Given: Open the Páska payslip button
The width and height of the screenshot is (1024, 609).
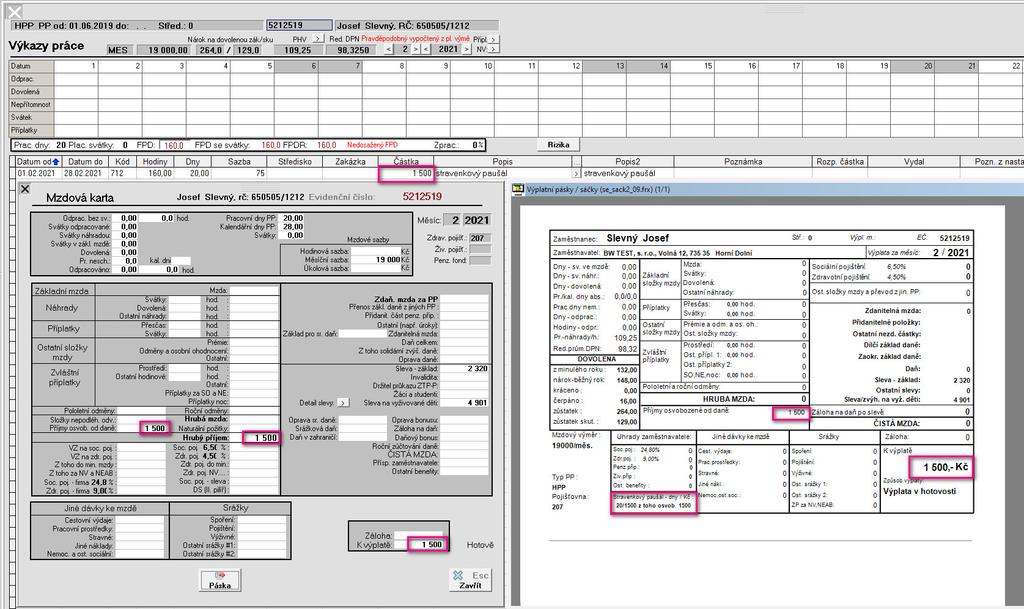Looking at the screenshot, I should 220,580.
